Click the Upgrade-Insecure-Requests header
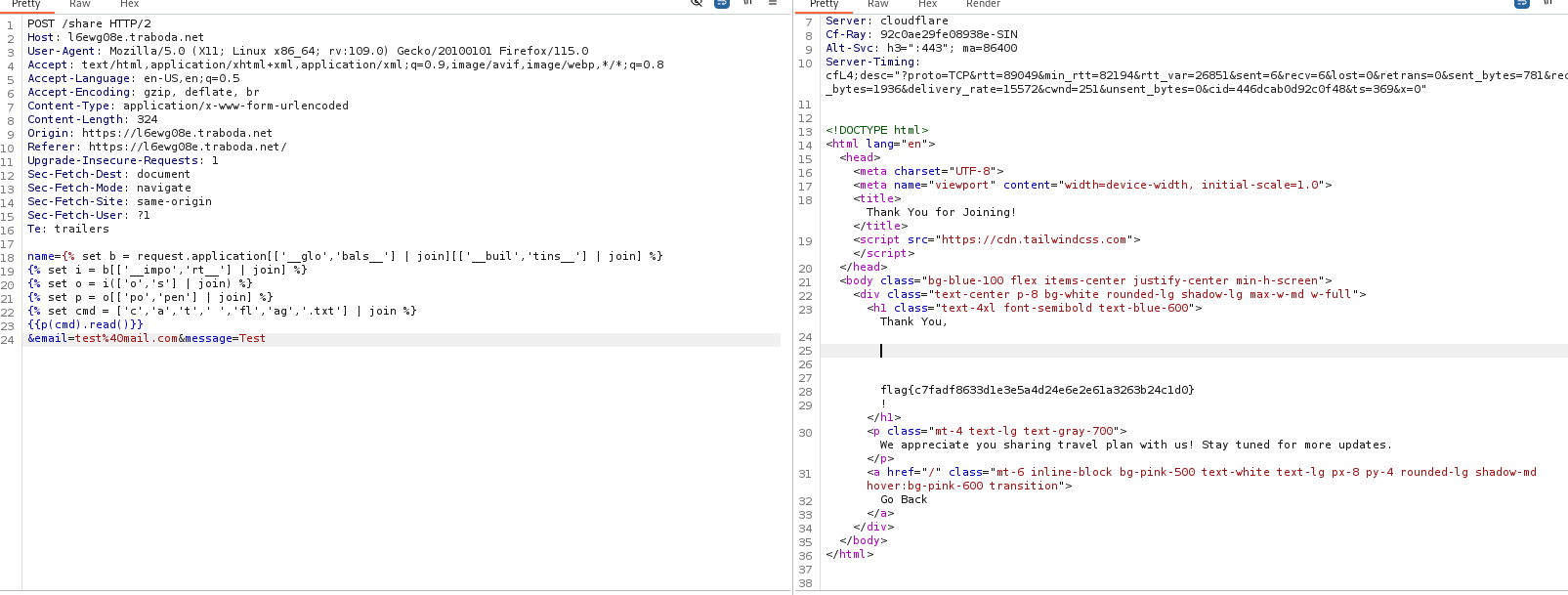The height and width of the screenshot is (595, 1568). [122, 160]
